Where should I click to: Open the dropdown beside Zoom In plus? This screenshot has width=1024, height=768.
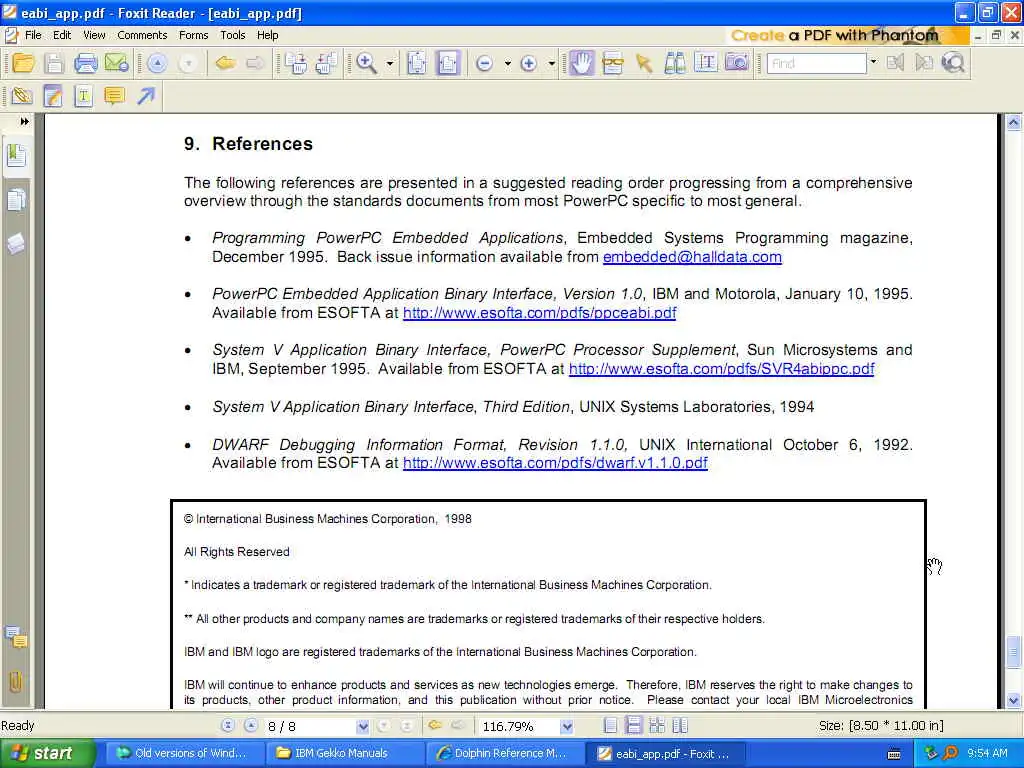pos(552,63)
